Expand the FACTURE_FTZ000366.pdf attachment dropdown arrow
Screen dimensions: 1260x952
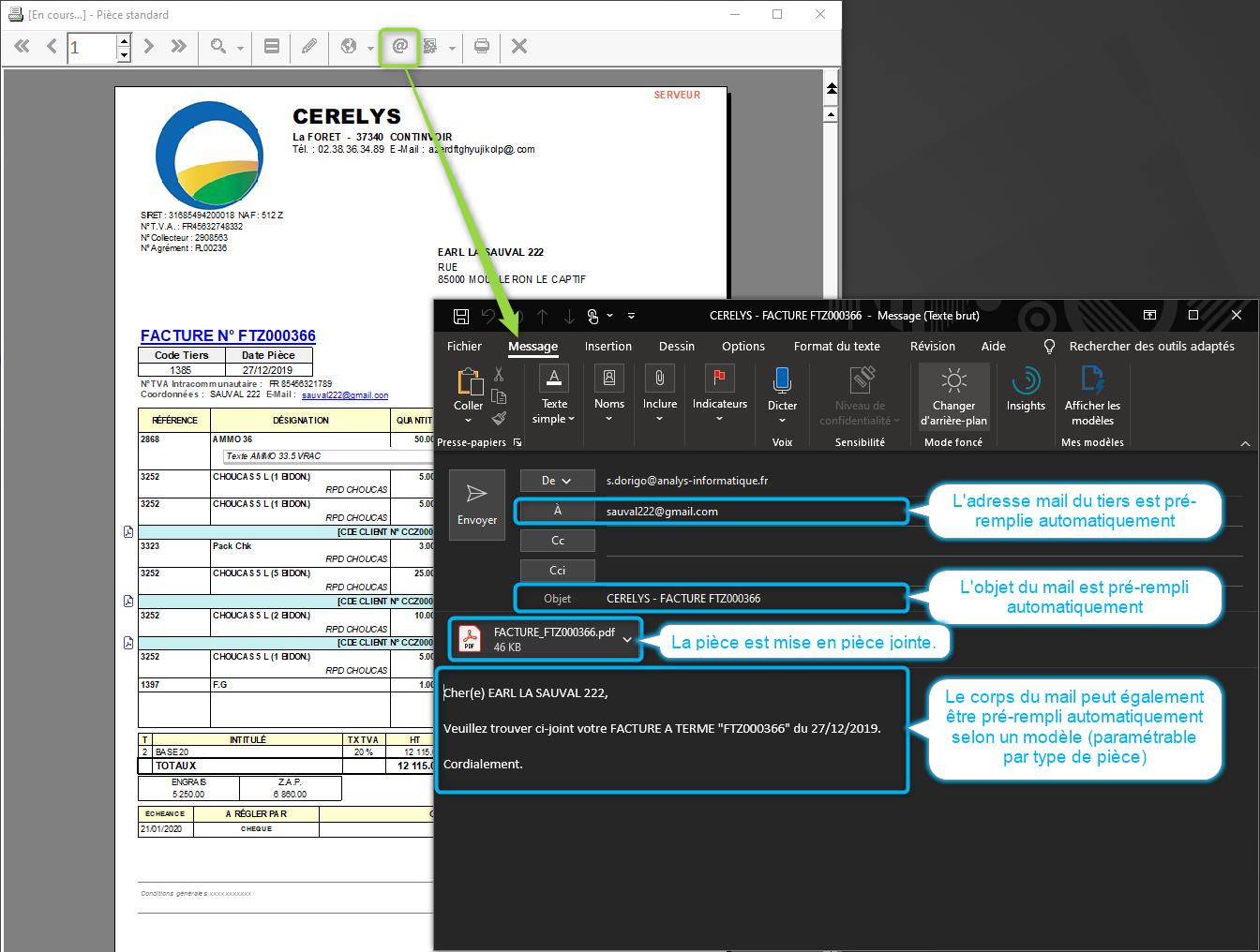pyautogui.click(x=627, y=639)
